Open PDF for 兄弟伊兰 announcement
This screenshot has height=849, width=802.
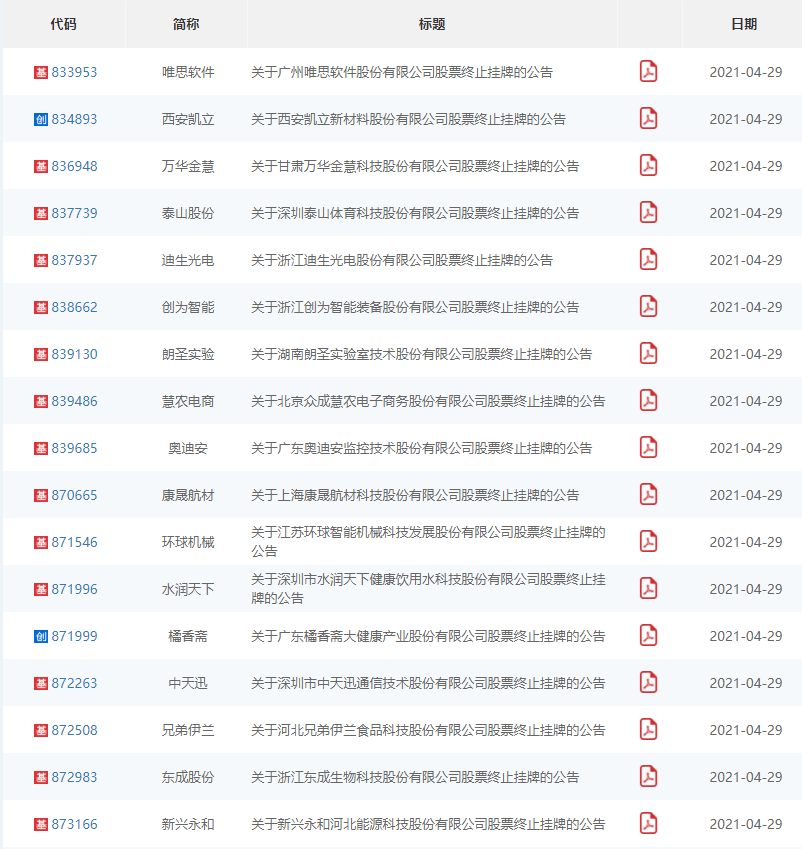coord(648,730)
